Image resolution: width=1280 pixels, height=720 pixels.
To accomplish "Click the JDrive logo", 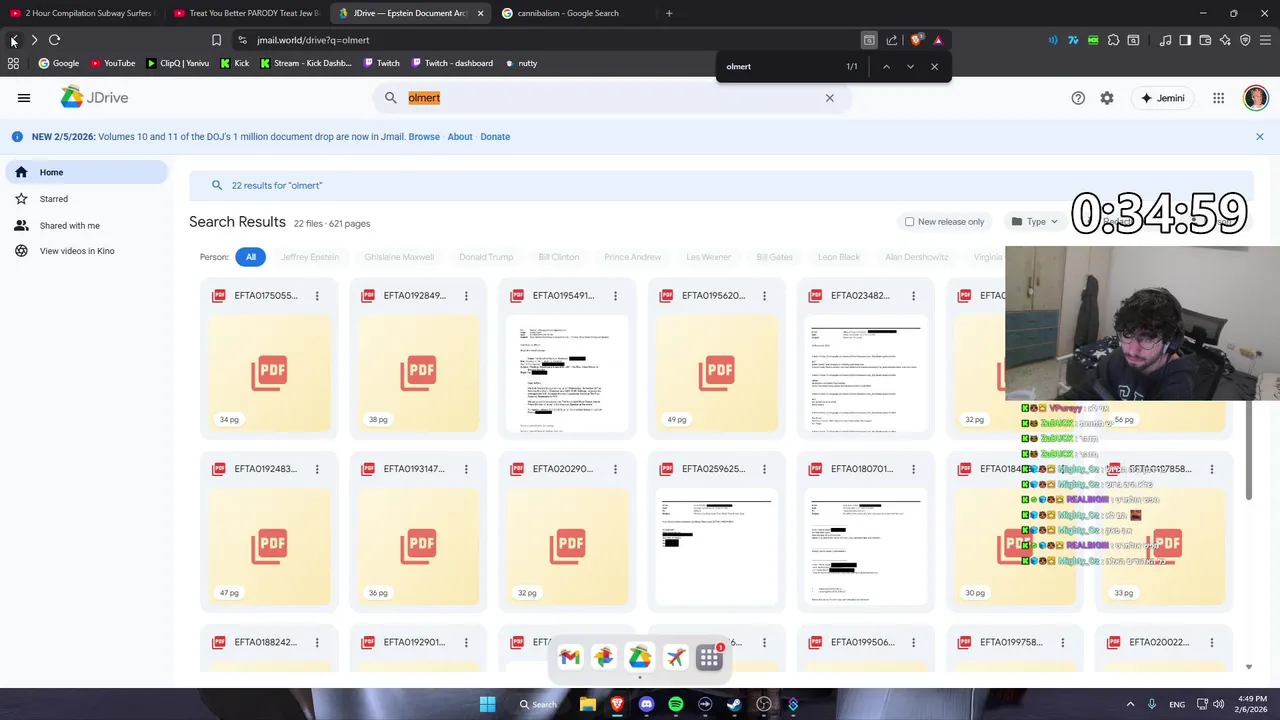I will [x=94, y=97].
